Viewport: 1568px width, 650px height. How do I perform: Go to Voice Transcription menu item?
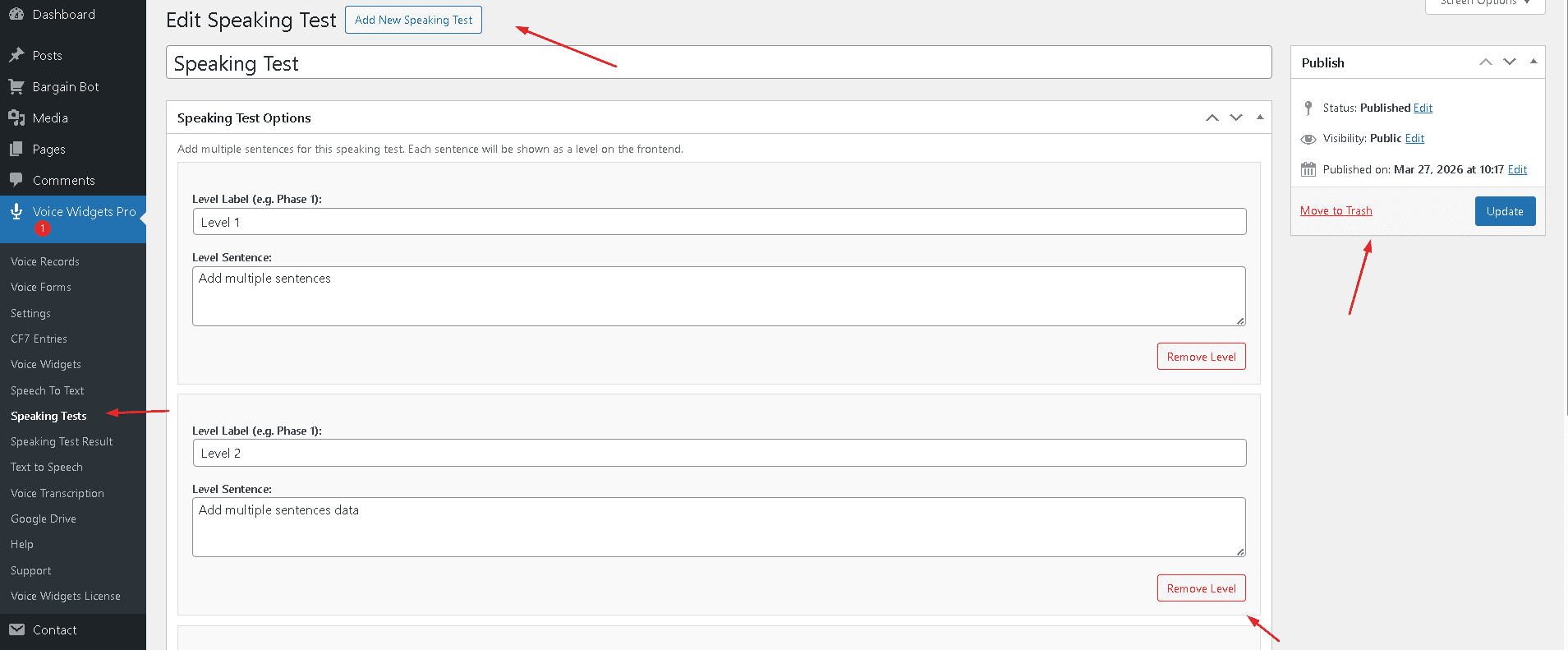pos(57,493)
